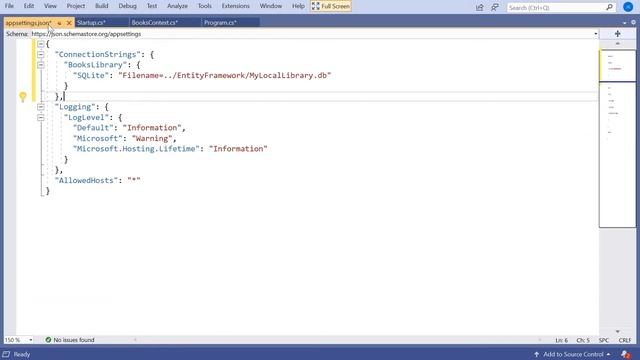
Task: Click the "Logging" key text
Action: (75, 107)
